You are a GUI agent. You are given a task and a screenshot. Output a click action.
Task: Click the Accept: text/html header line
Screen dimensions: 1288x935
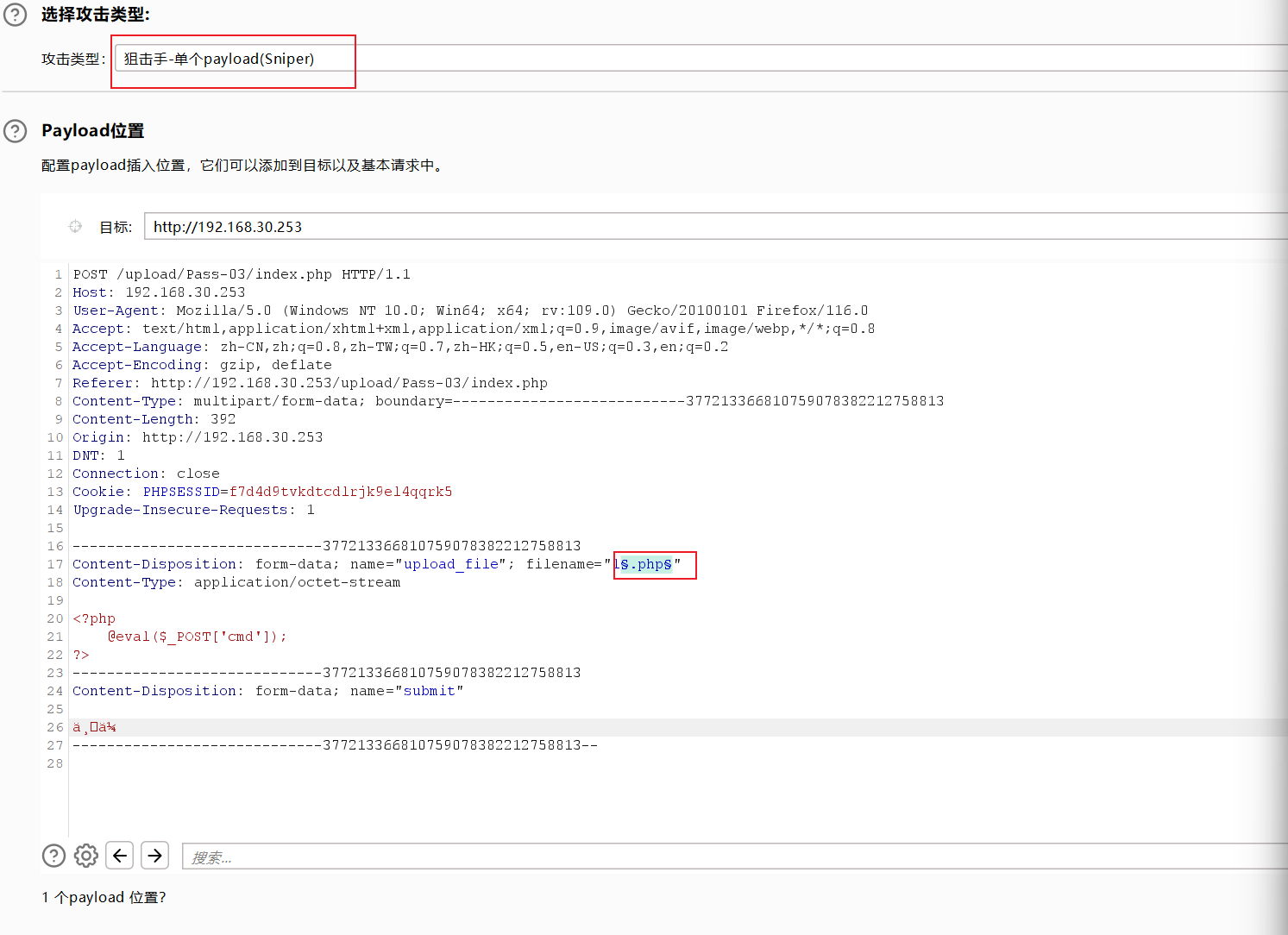[x=474, y=329]
